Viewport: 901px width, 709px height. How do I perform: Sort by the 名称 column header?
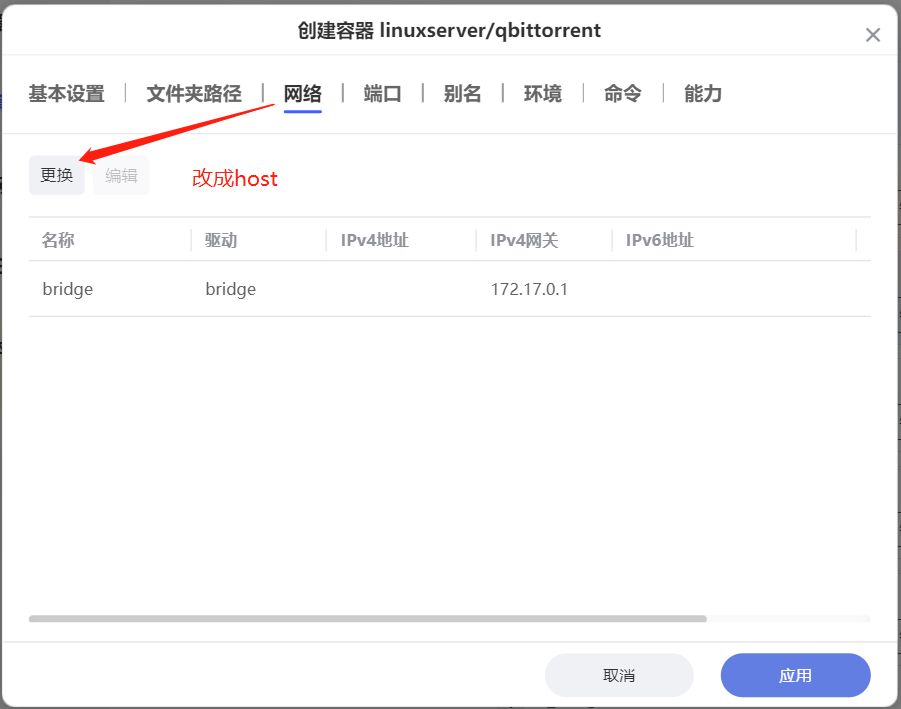pyautogui.click(x=58, y=240)
